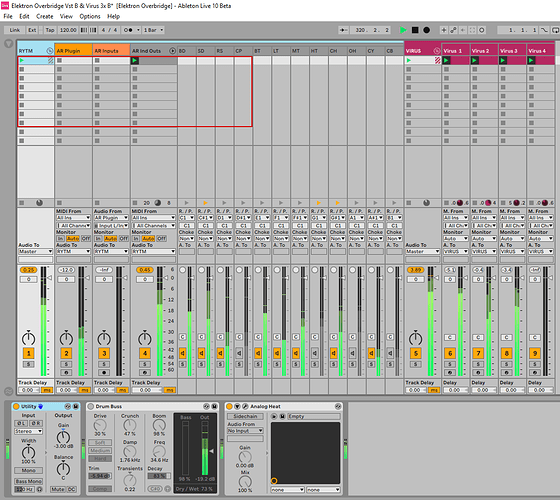The image size is (560, 500).
Task: Launch the first RYTM group scene clip
Action: pos(22,60)
